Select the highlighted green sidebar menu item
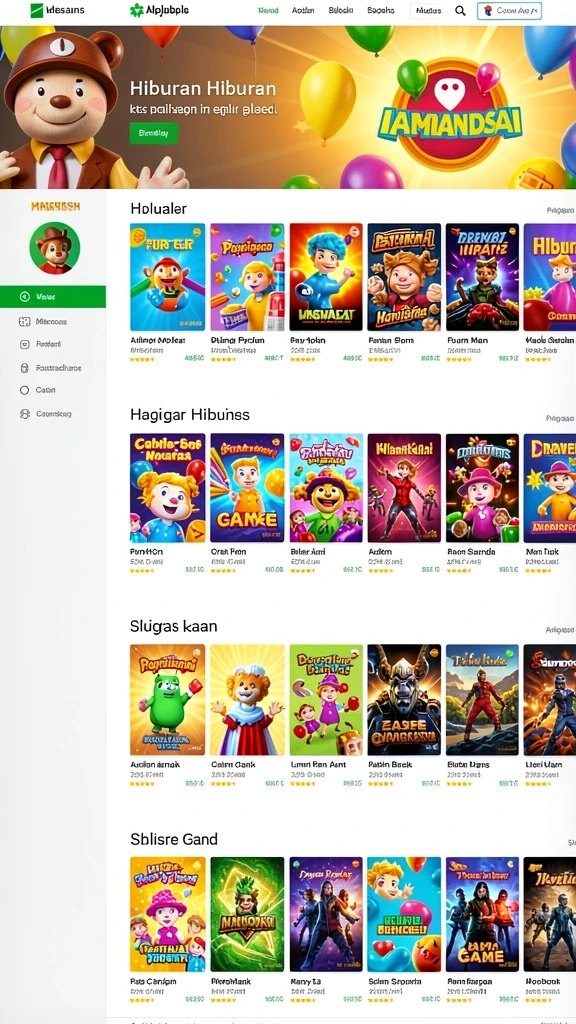 [53, 296]
